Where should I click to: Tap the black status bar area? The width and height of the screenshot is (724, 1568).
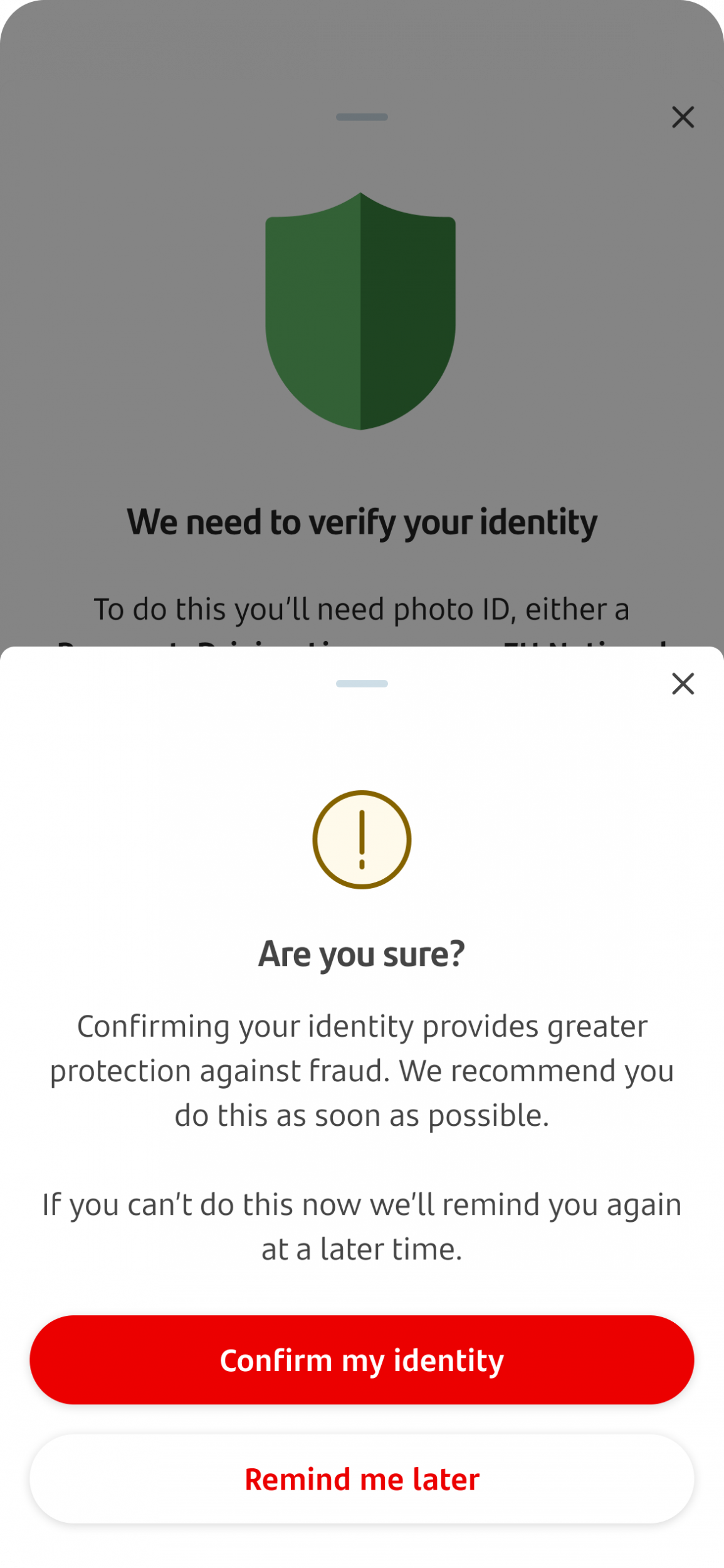tap(362, 38)
